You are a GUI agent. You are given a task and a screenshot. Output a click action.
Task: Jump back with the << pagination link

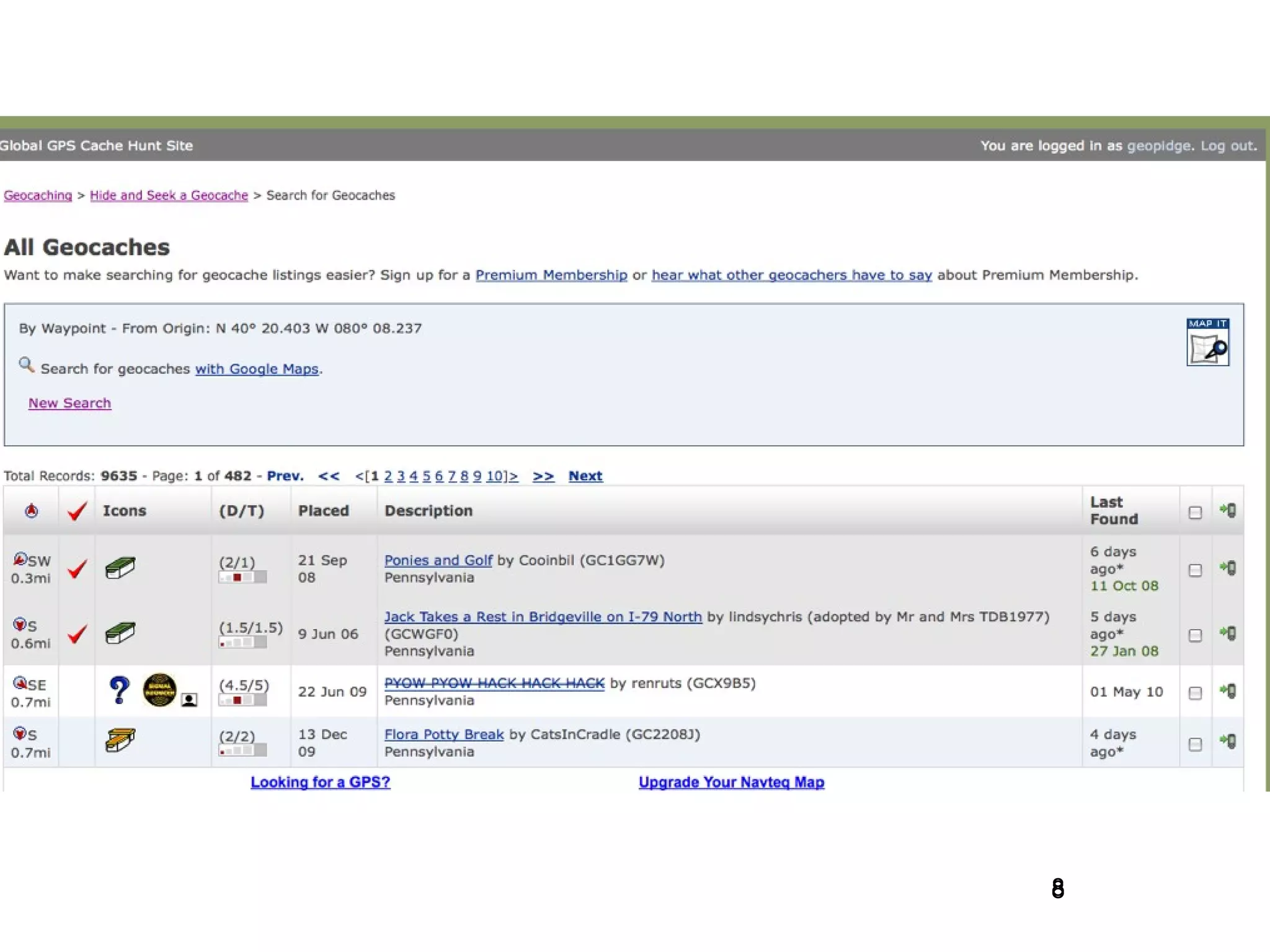click(x=329, y=476)
